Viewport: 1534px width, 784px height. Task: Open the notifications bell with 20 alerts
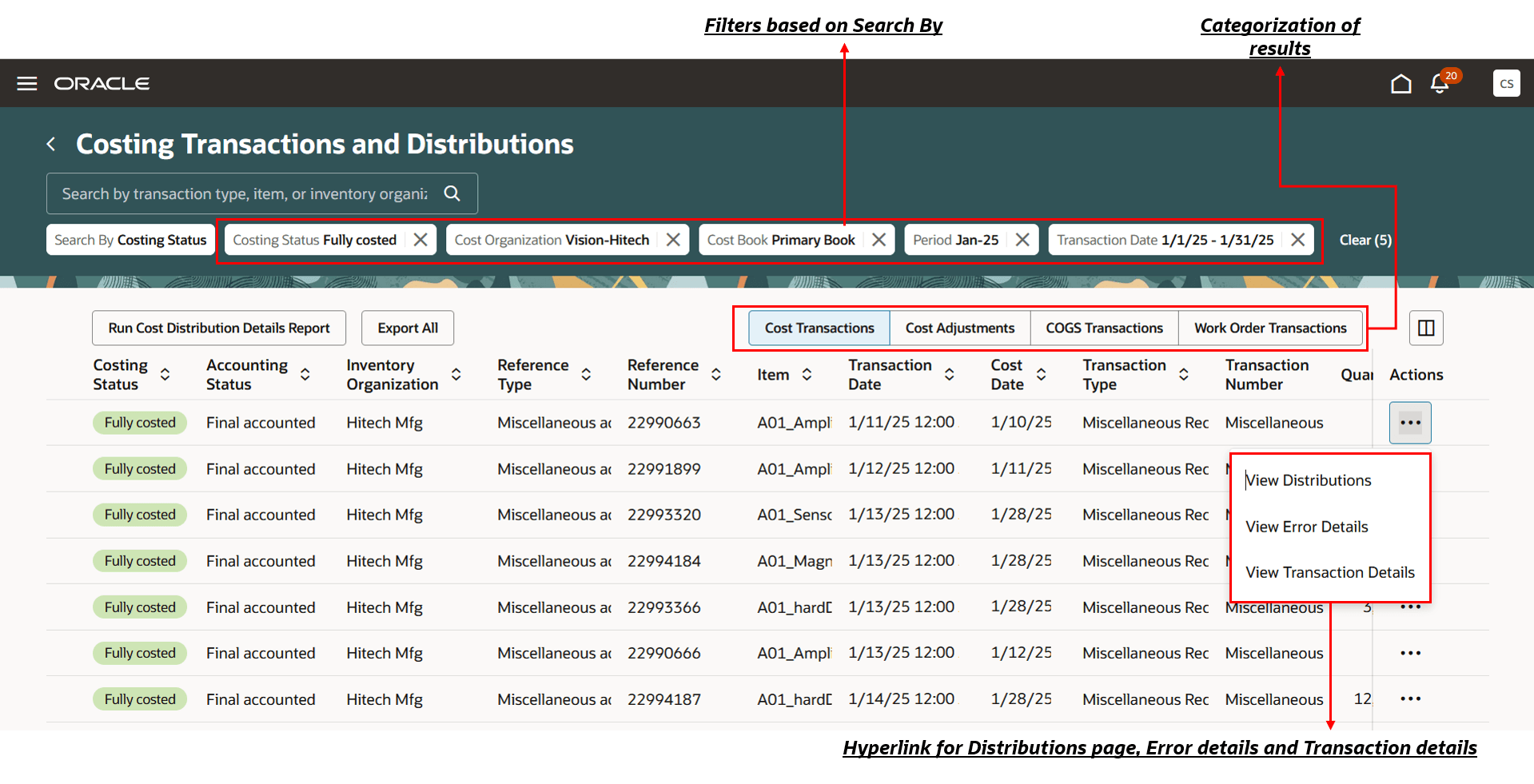click(x=1438, y=83)
